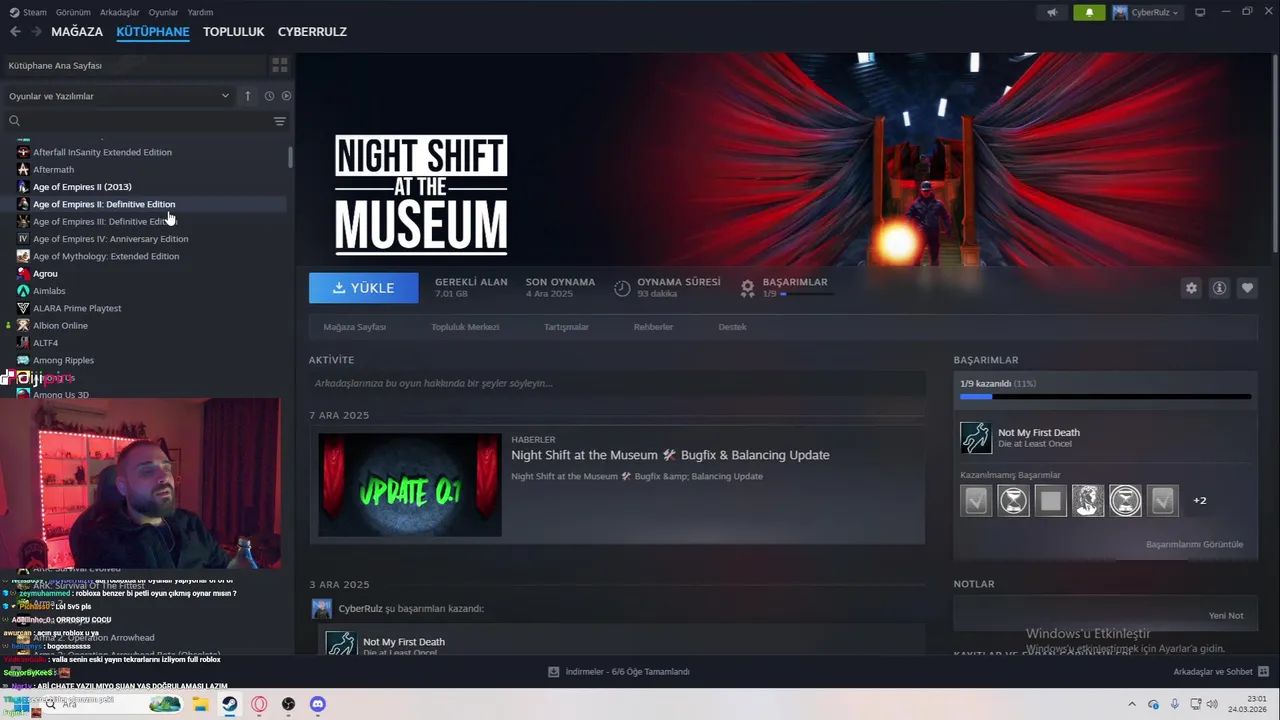
Task: Click the back navigation arrow
Action: pyautogui.click(x=15, y=32)
